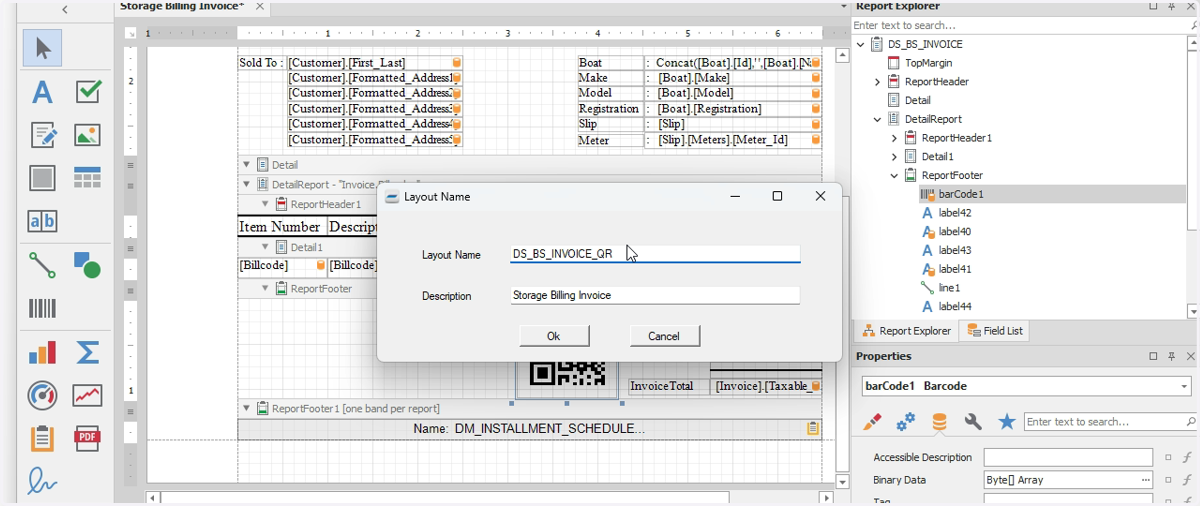Select the sigma summary control tool
Screen dimensions: 1200x506
pos(88,352)
